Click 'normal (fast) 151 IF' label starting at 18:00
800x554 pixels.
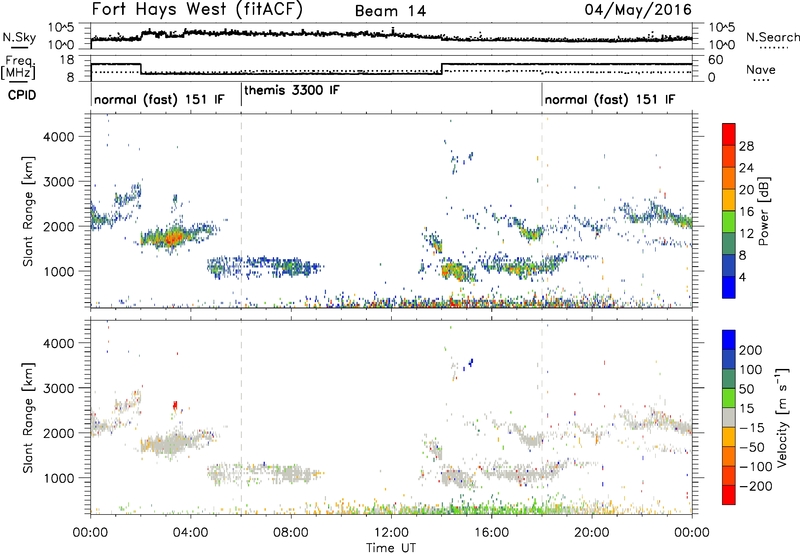610,99
